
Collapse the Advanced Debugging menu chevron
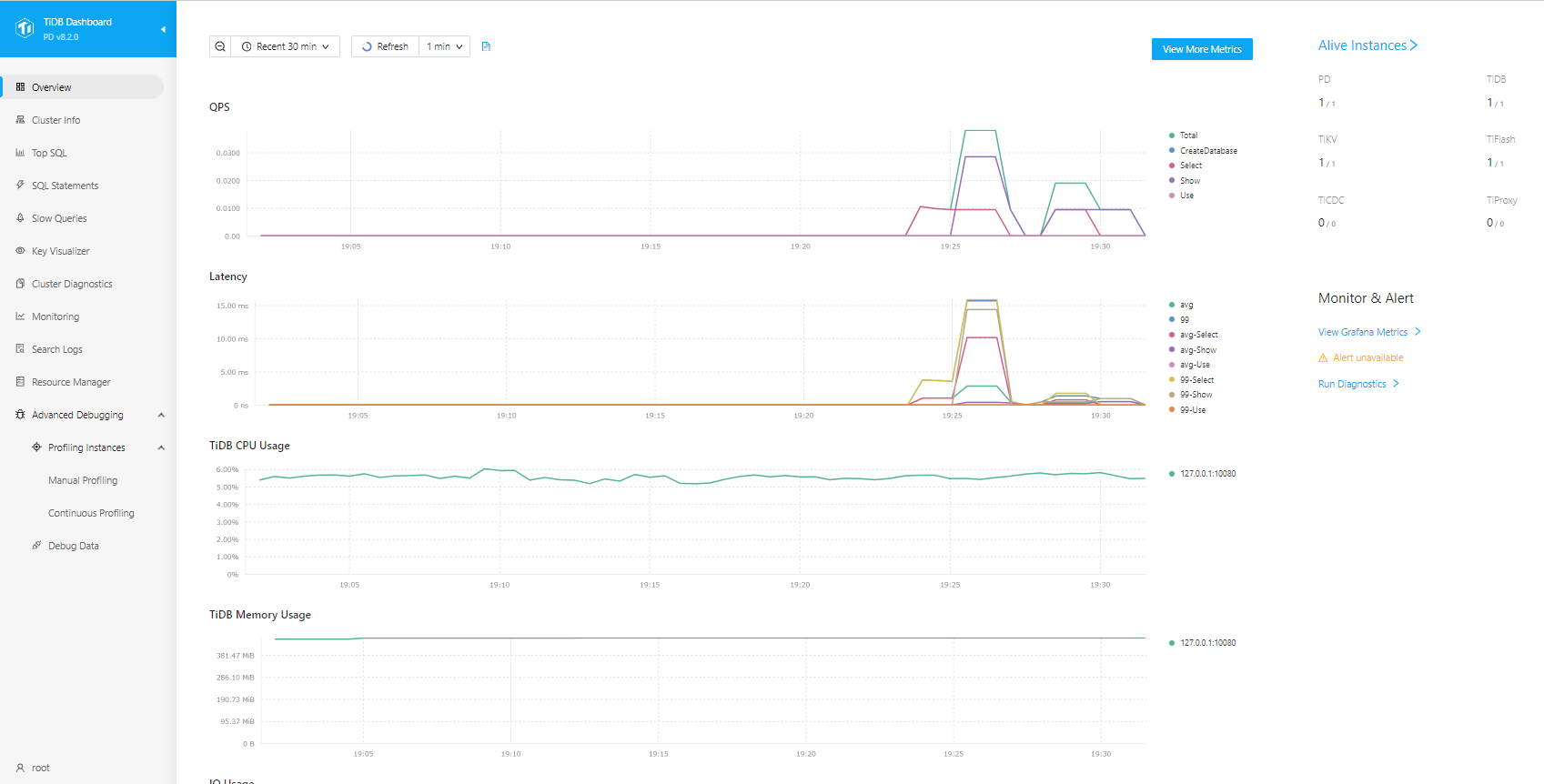click(161, 415)
